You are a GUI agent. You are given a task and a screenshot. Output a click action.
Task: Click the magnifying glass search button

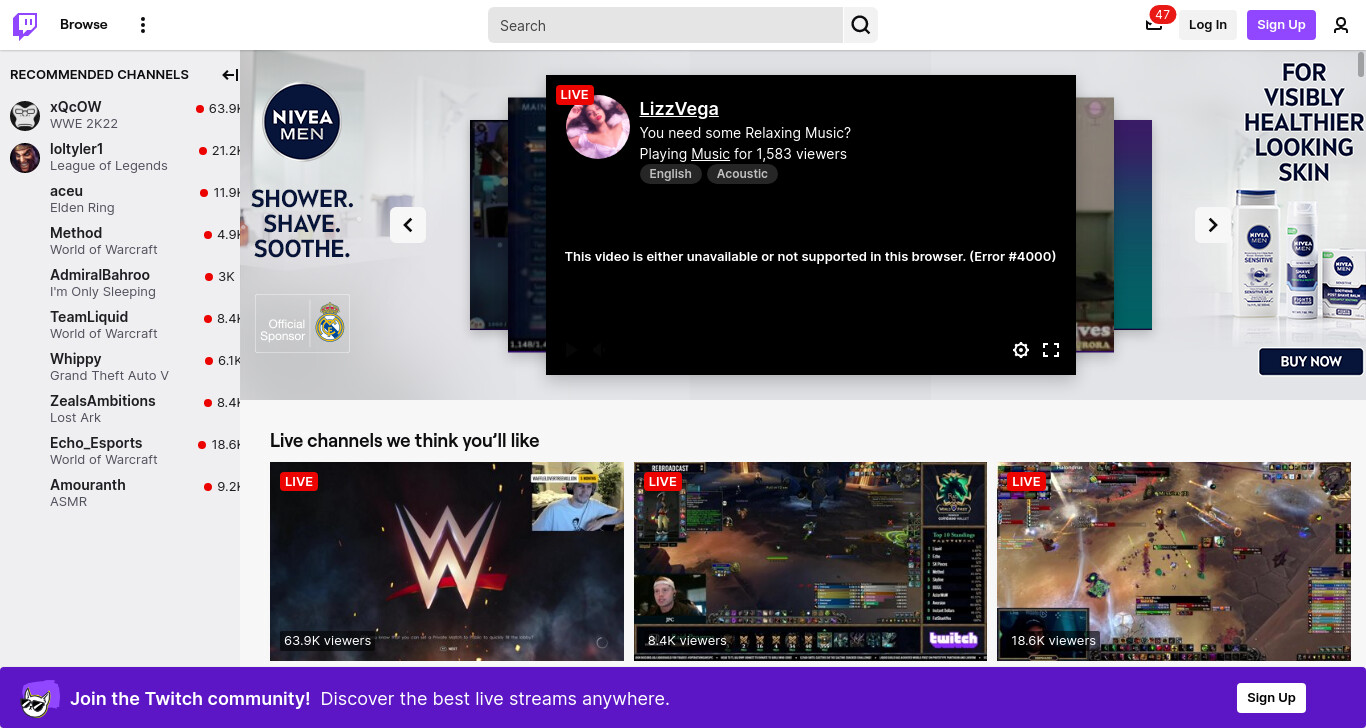click(x=860, y=25)
